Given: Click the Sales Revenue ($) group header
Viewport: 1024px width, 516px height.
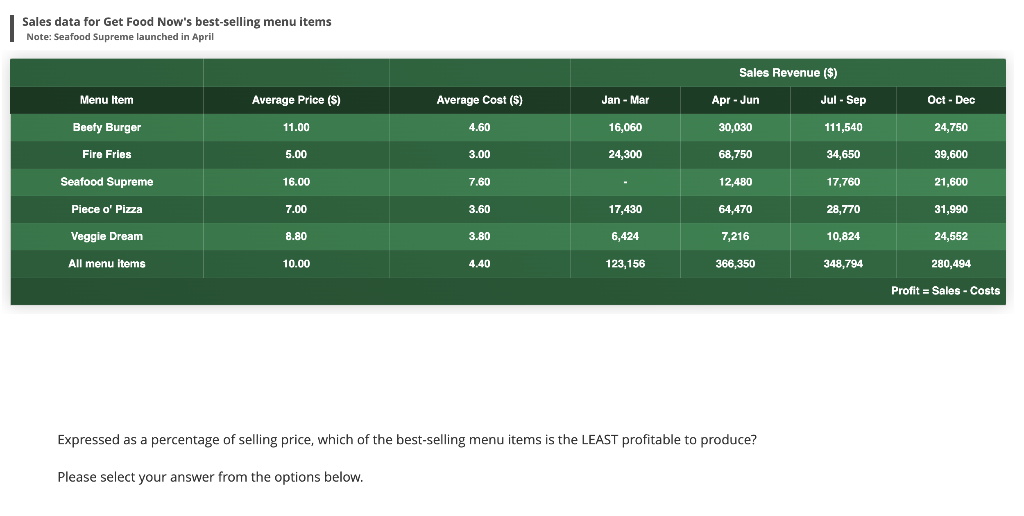Looking at the screenshot, I should (x=787, y=73).
